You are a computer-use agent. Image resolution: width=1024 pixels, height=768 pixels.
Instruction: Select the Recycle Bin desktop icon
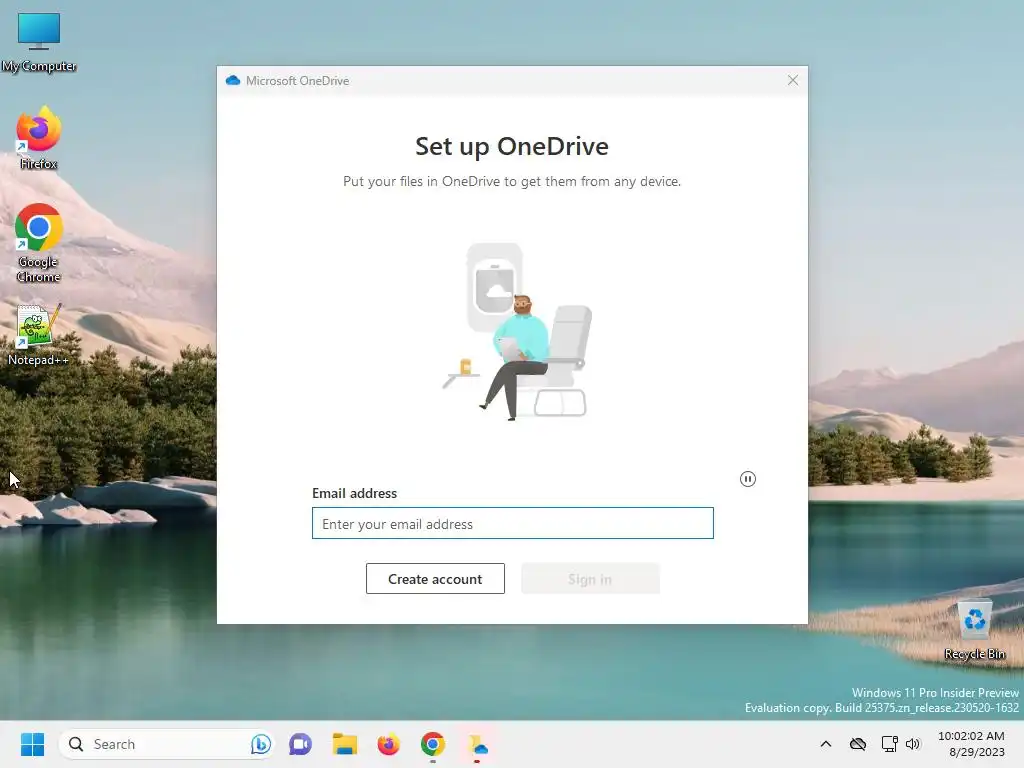coord(974,630)
